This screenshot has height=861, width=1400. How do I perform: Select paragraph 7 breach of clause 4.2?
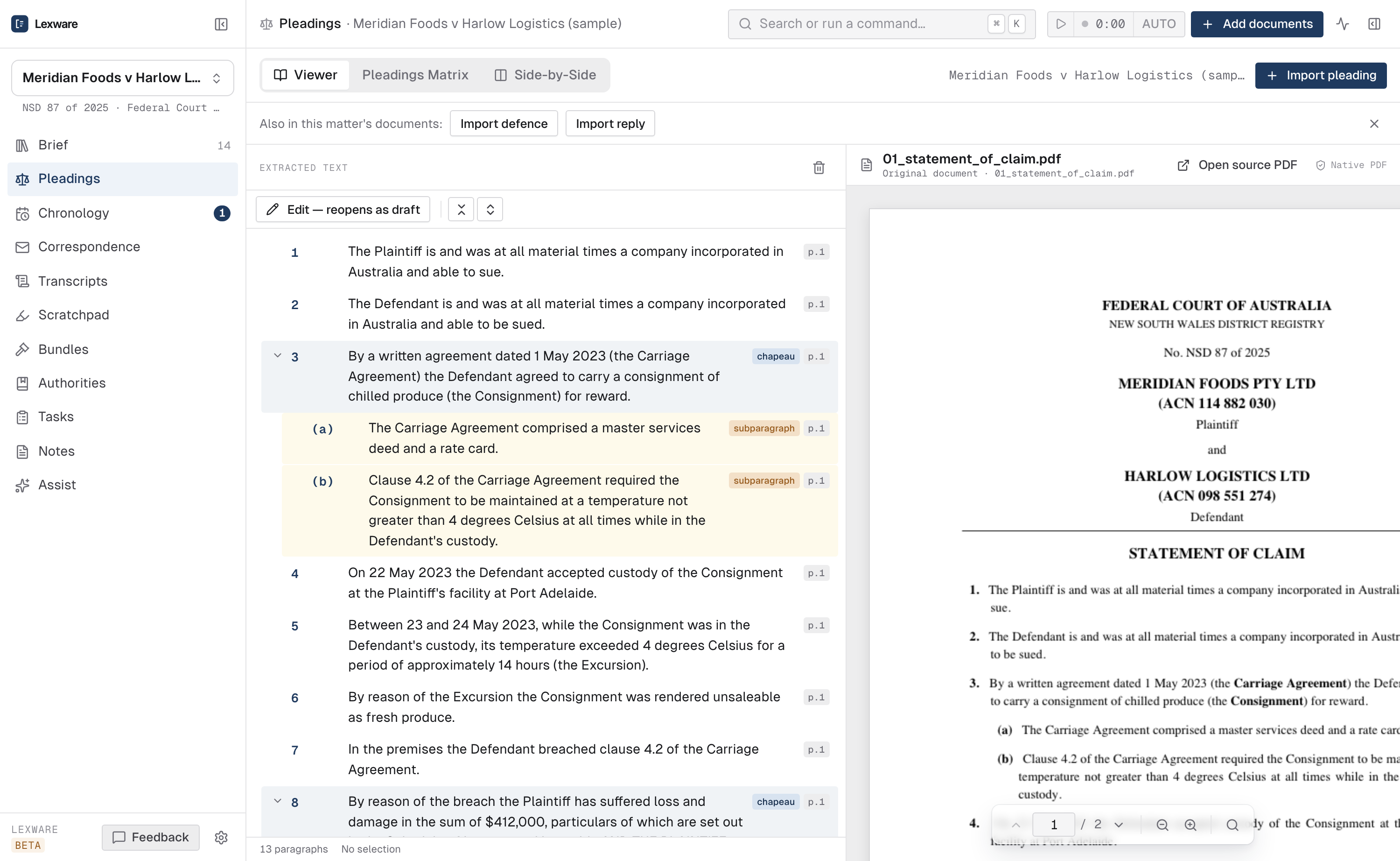click(x=549, y=759)
